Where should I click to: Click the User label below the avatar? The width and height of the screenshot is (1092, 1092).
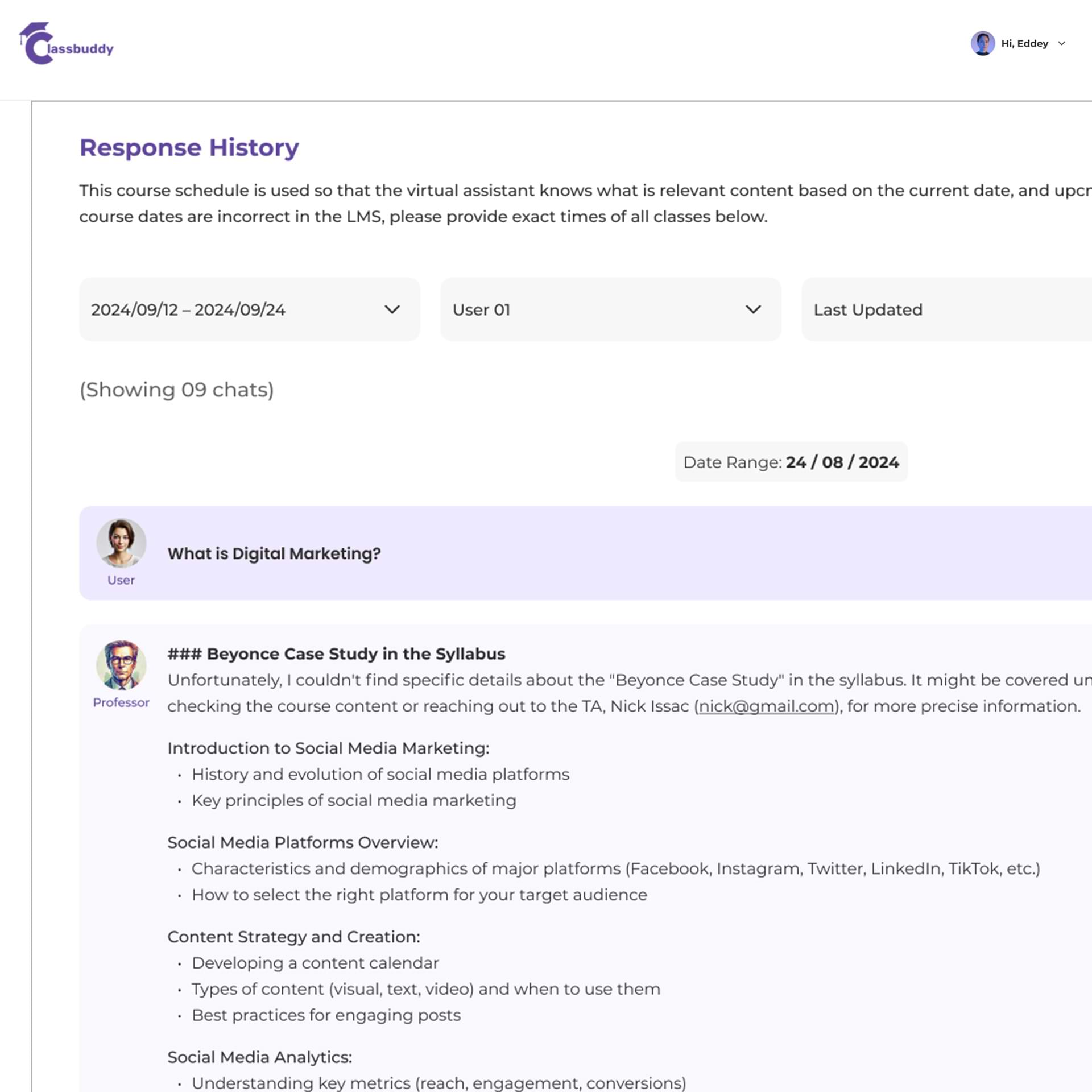coord(121,580)
